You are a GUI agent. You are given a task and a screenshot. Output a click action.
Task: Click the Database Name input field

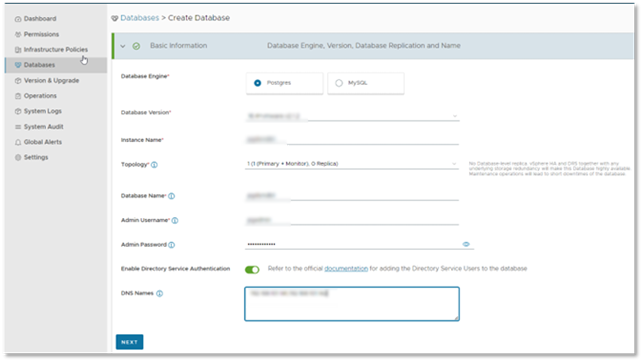pos(352,196)
